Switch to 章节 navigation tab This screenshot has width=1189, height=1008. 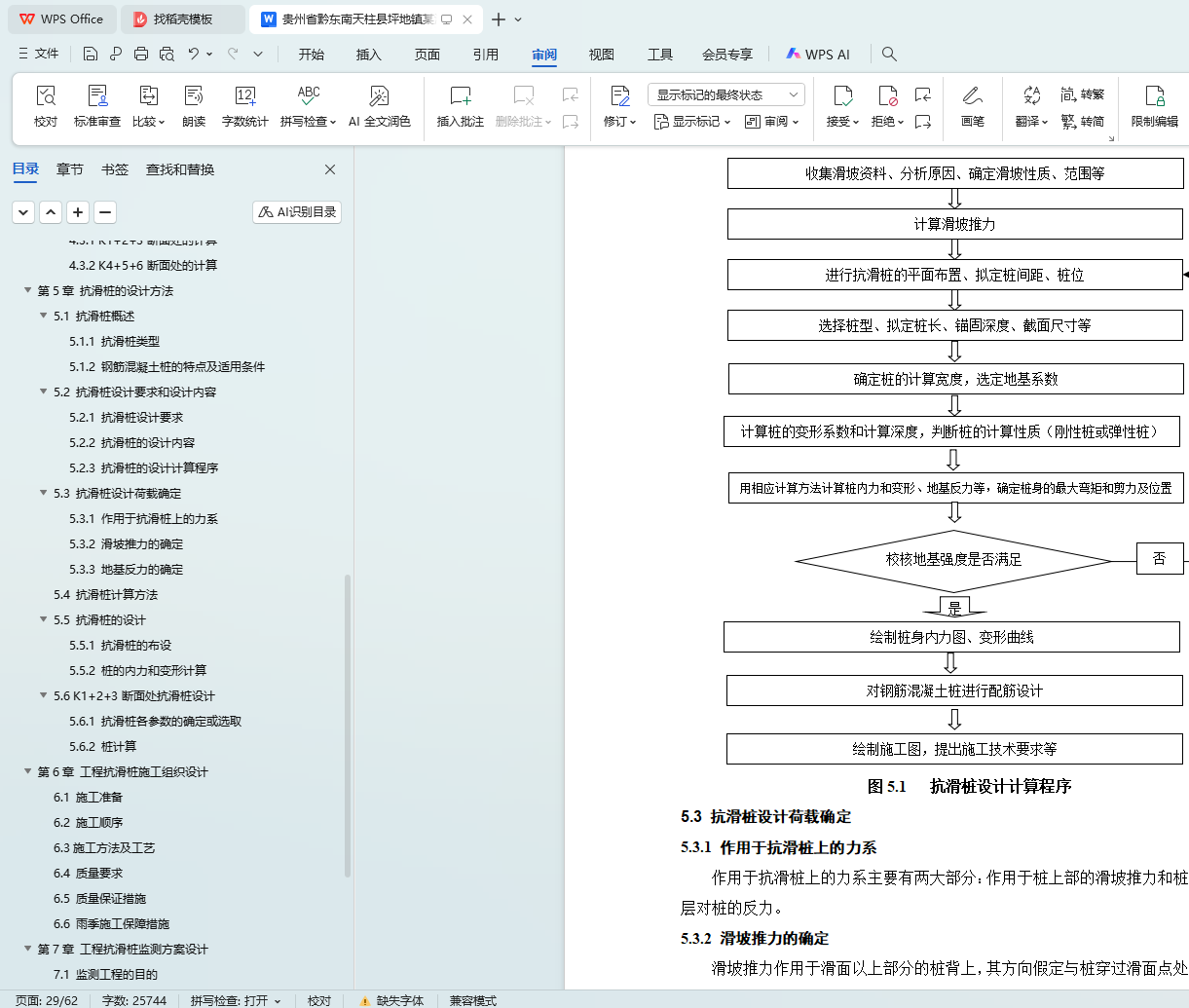(x=70, y=169)
